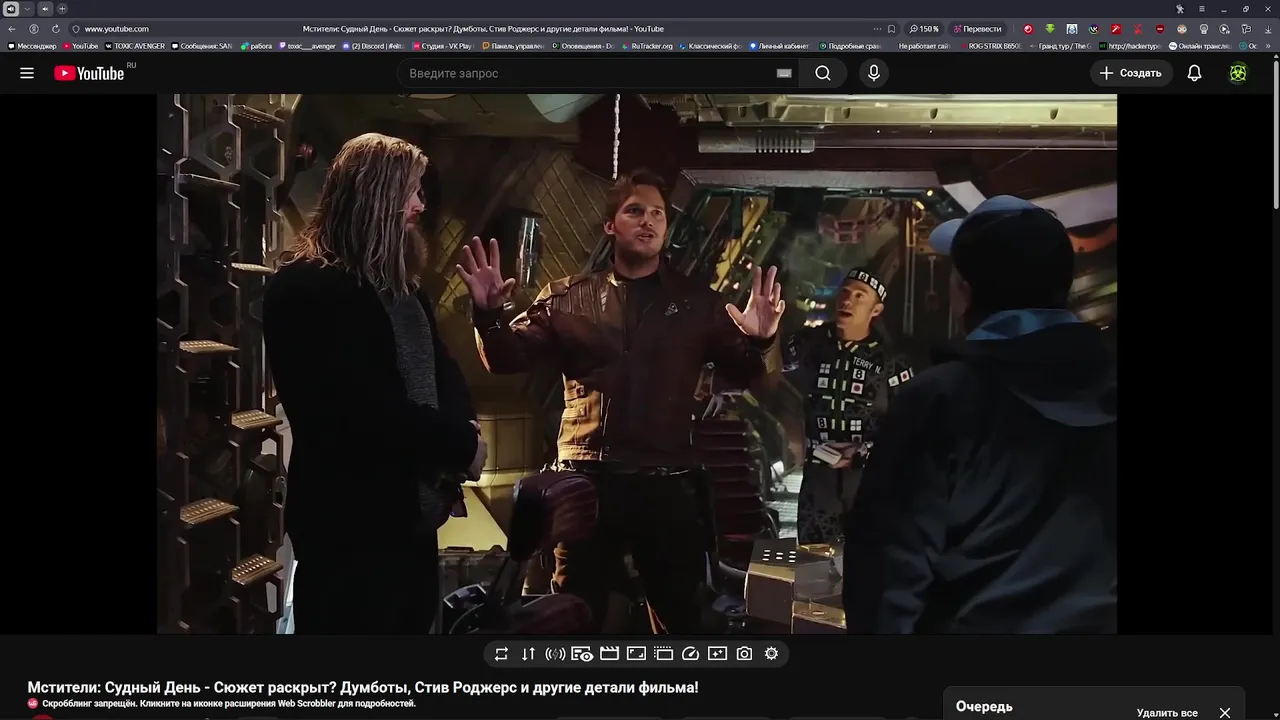Open the 'Мессенджер' bookmark
Image resolution: width=1280 pixels, height=720 pixels.
click(32, 46)
